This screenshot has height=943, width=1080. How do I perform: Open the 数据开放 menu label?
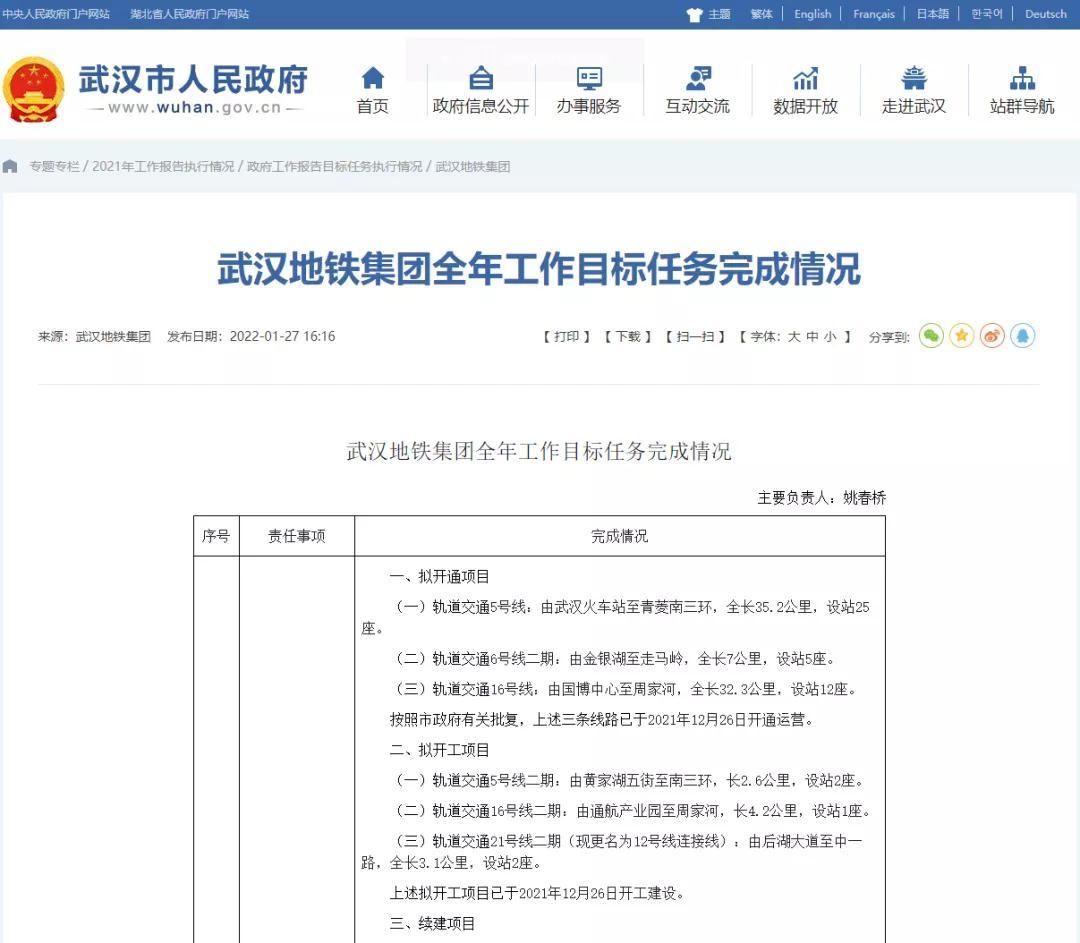click(x=805, y=106)
